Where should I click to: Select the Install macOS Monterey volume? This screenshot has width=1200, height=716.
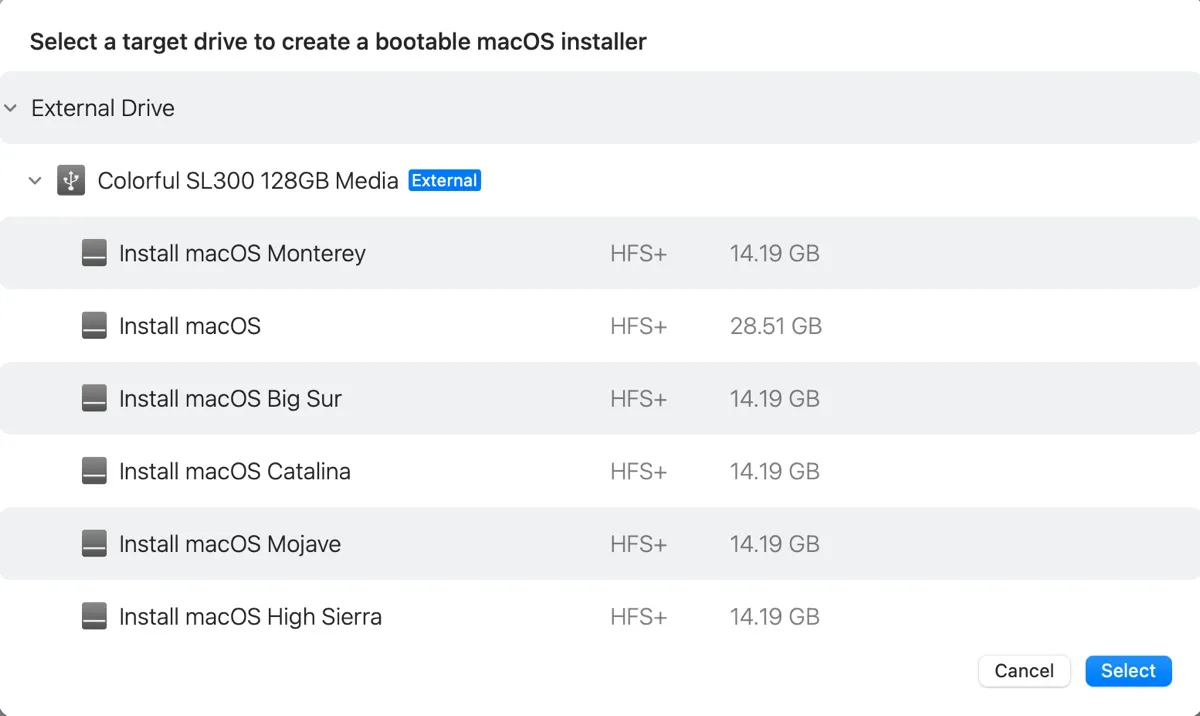coord(600,253)
